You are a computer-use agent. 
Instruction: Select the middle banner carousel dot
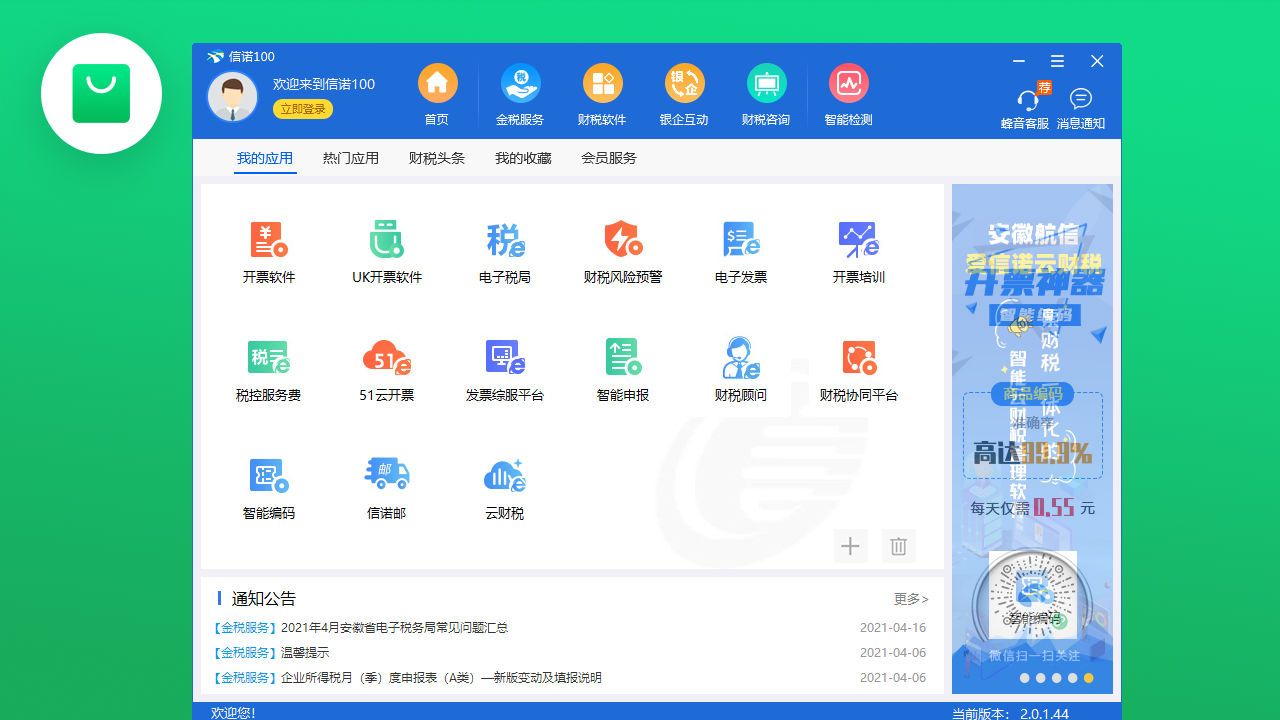1056,678
